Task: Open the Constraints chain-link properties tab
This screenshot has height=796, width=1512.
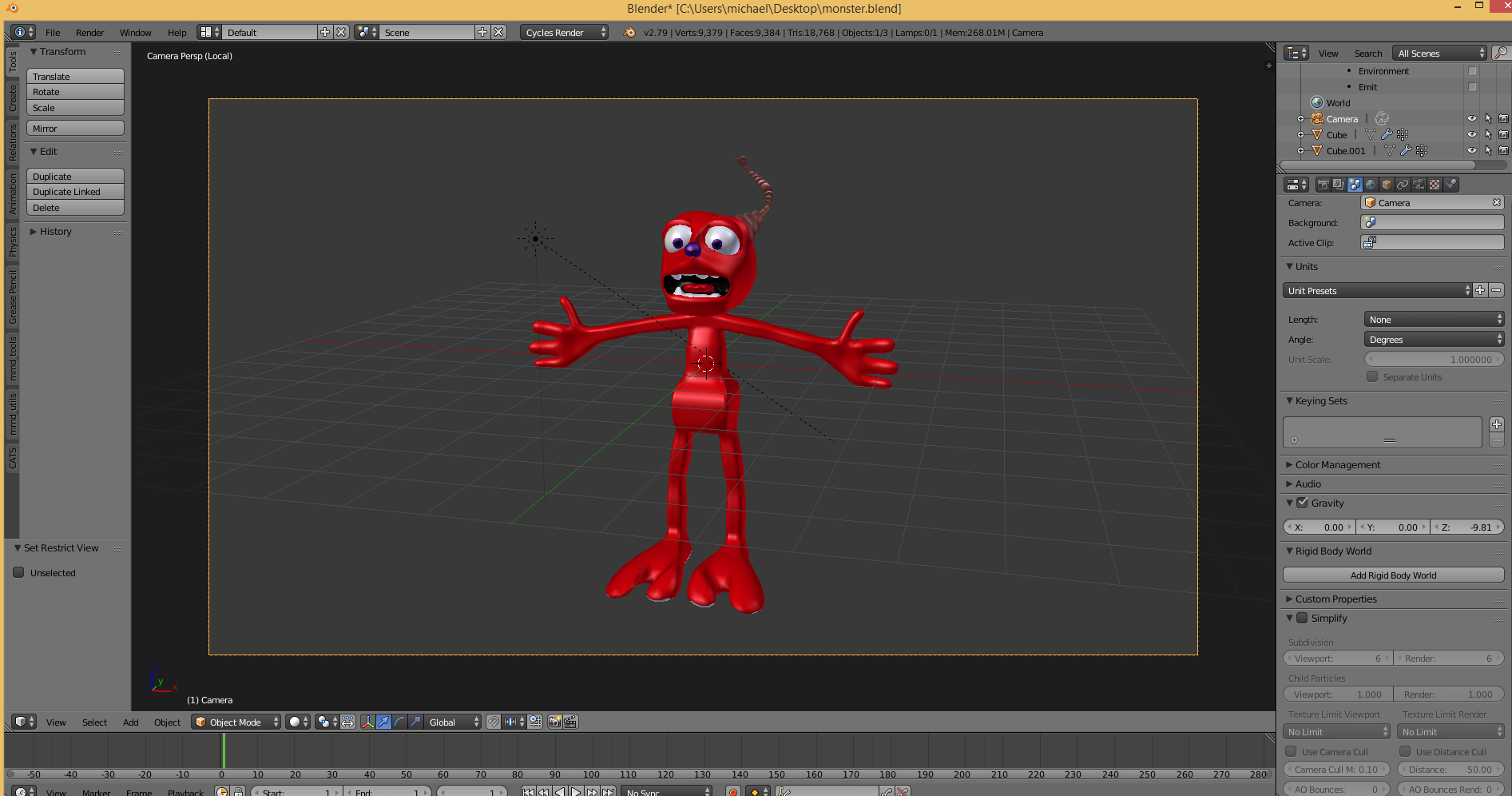Action: (1403, 185)
